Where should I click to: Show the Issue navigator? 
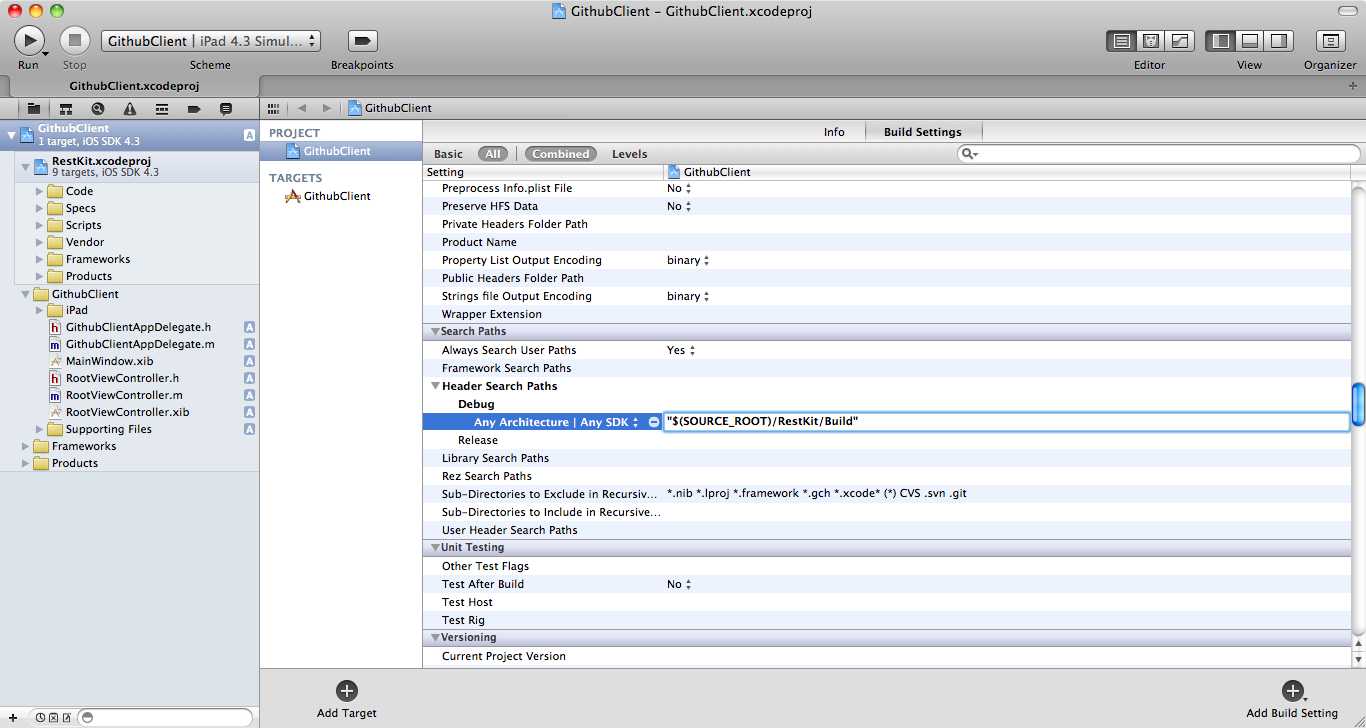tap(130, 108)
